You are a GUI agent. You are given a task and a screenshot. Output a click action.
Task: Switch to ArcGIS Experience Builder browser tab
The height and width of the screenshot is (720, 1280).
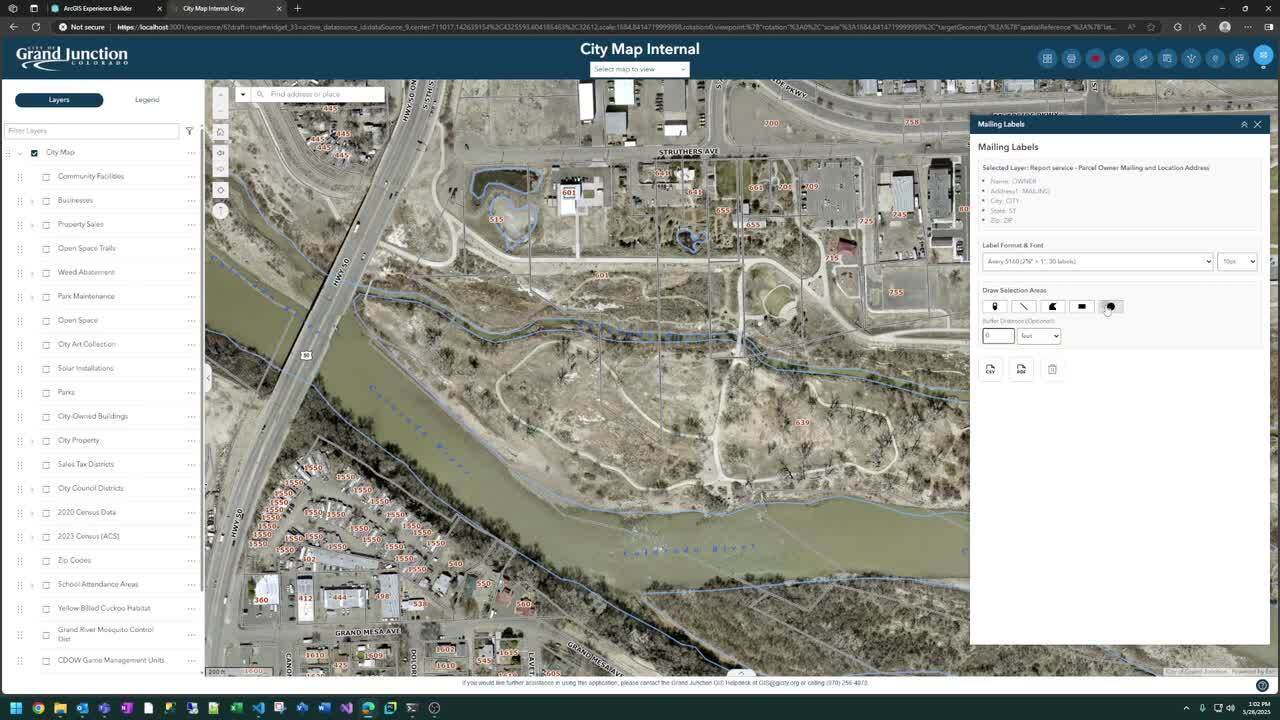pos(98,8)
